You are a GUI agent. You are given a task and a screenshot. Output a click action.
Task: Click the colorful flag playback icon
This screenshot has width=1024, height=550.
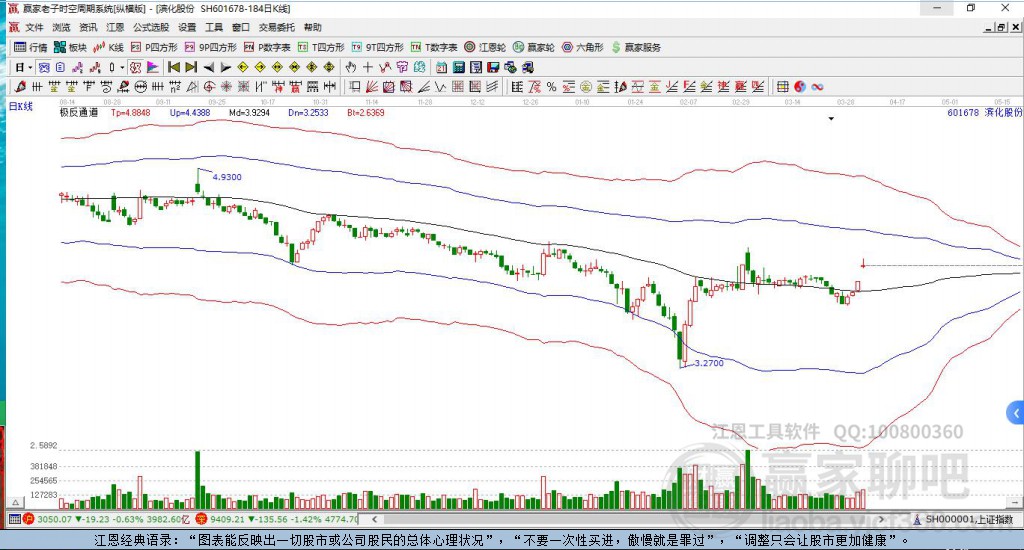(152, 67)
